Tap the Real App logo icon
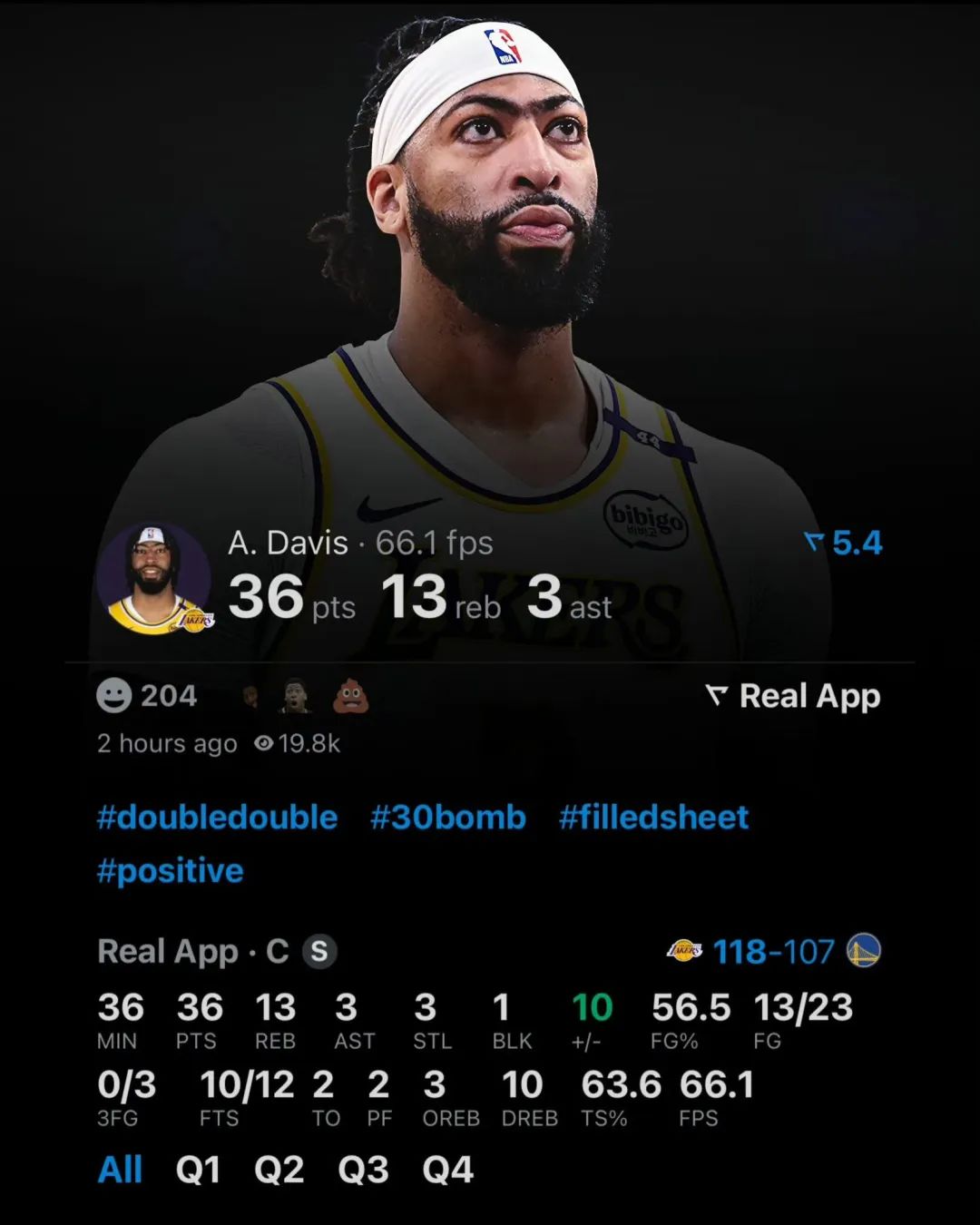 (x=717, y=696)
